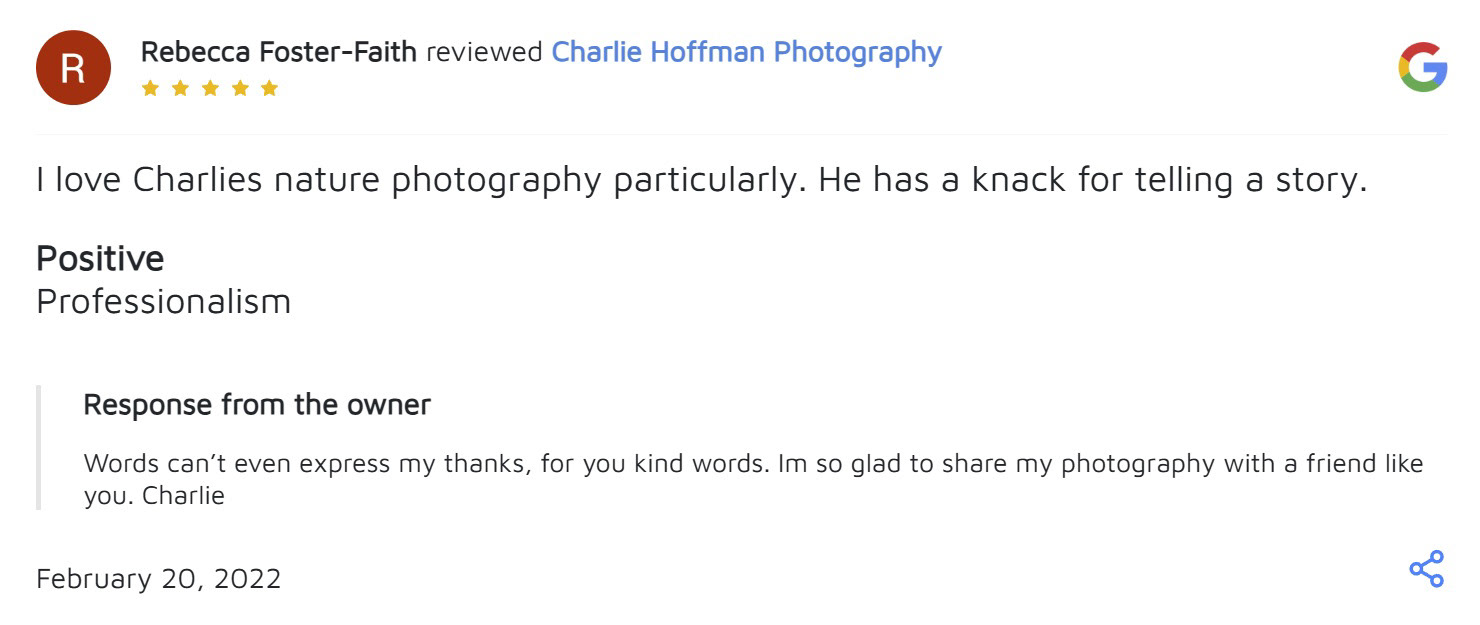The height and width of the screenshot is (625, 1480).
Task: Click the red "R" reviewer avatar
Action: [72, 67]
